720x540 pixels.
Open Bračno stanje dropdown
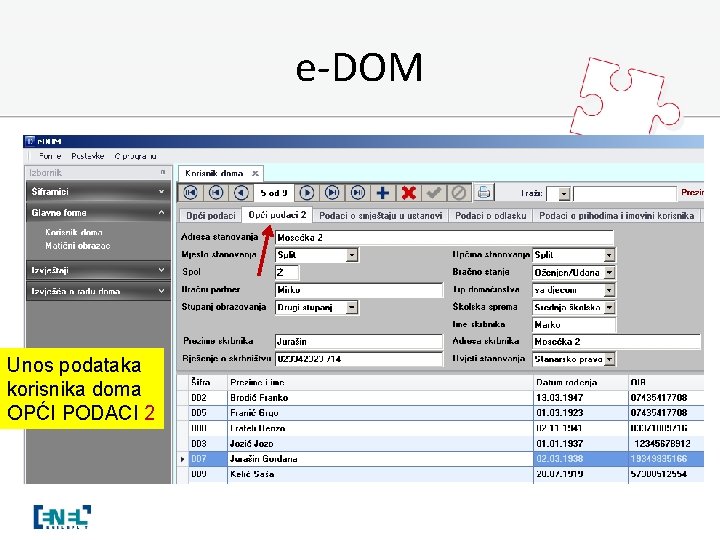(x=609, y=272)
